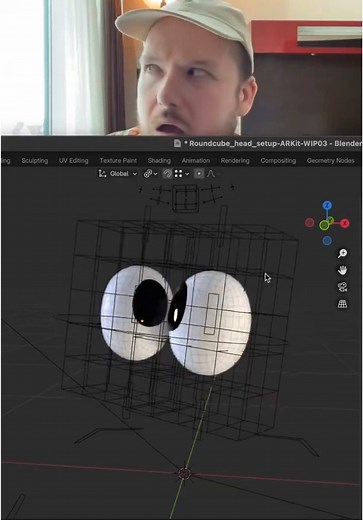This screenshot has width=363, height=520.
Task: Open the proportional editing falloff curve
Action: (x=210, y=174)
